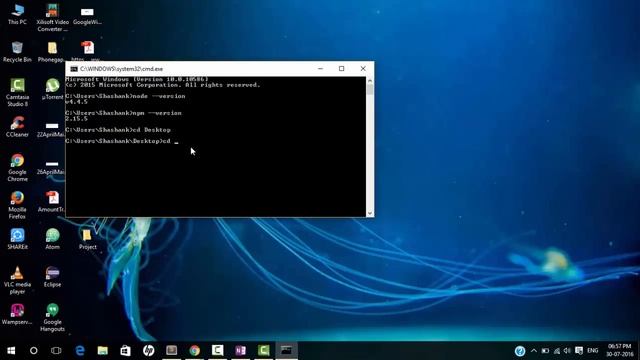Open File Explorer from taskbar
640x360 pixels.
(x=102, y=351)
